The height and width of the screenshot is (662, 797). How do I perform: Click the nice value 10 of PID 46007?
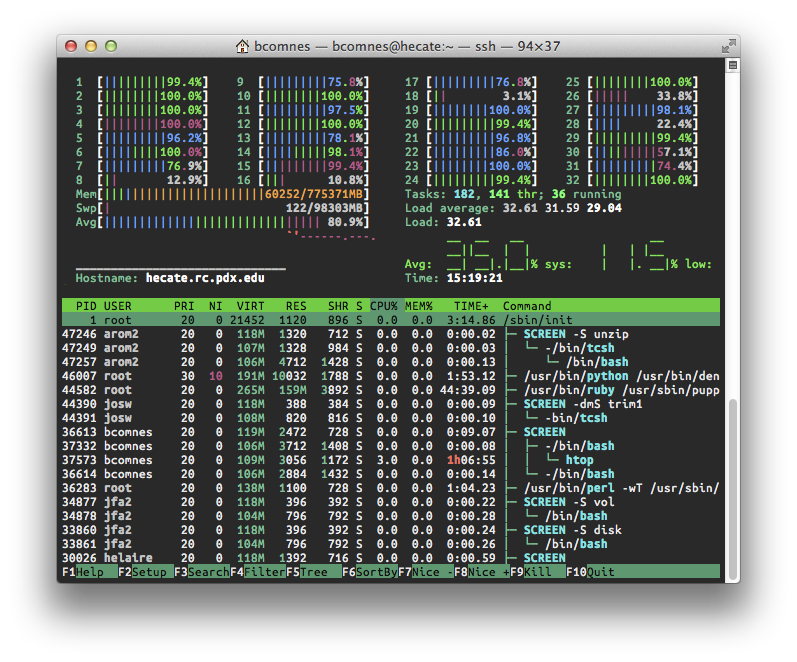216,376
